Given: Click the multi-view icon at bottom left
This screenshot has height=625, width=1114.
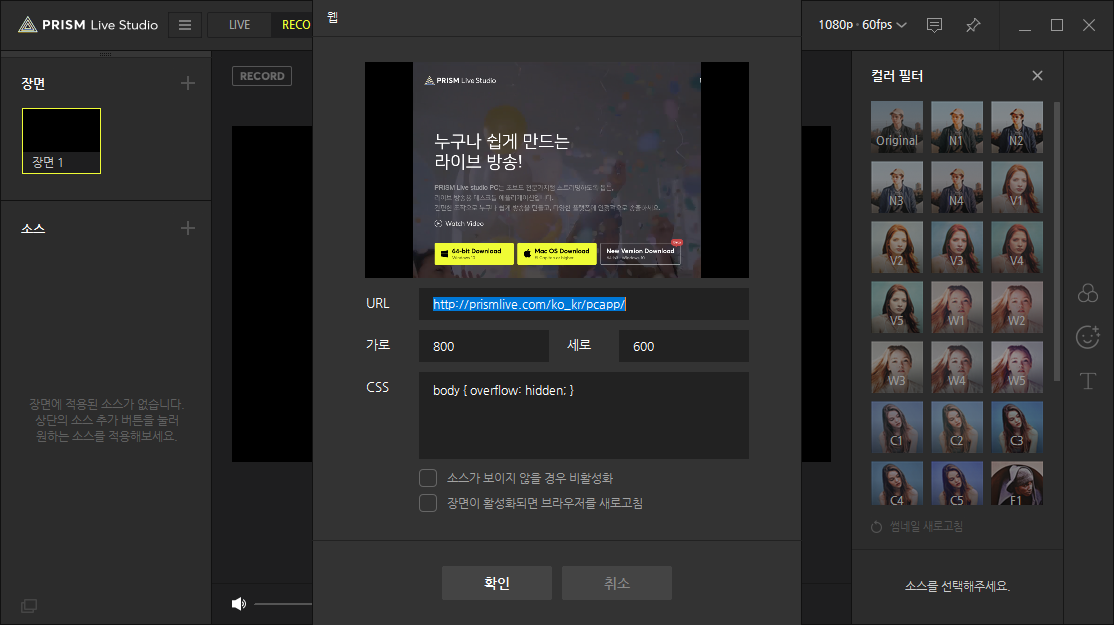Looking at the screenshot, I should pos(29,605).
